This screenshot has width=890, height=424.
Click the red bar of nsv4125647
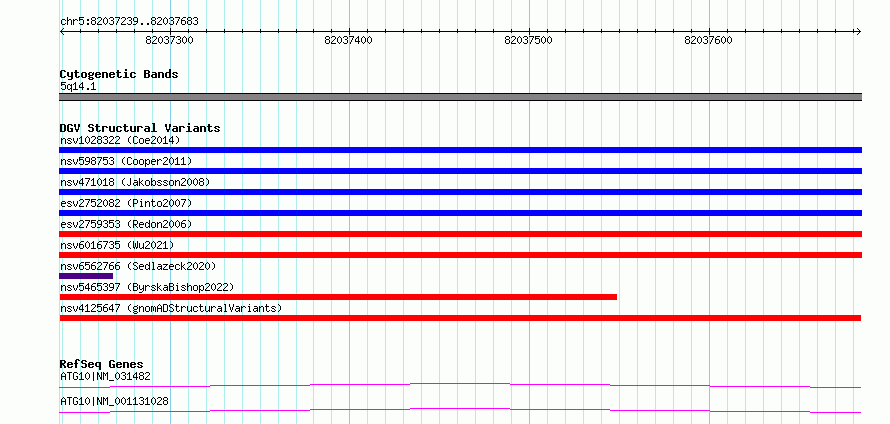pyautogui.click(x=460, y=318)
